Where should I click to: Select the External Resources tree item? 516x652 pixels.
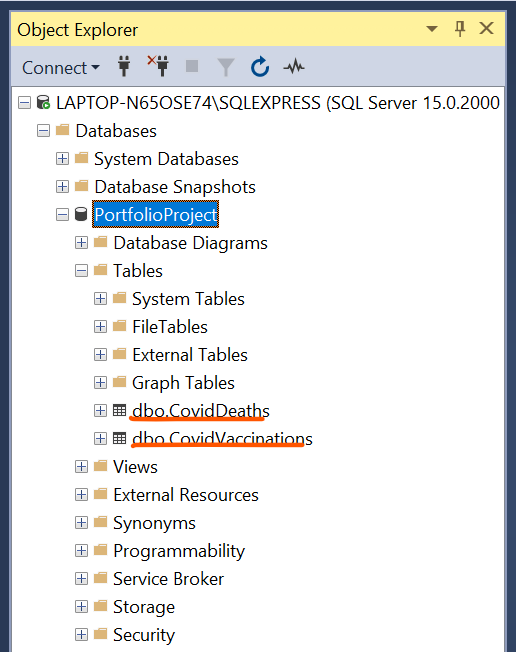click(186, 495)
